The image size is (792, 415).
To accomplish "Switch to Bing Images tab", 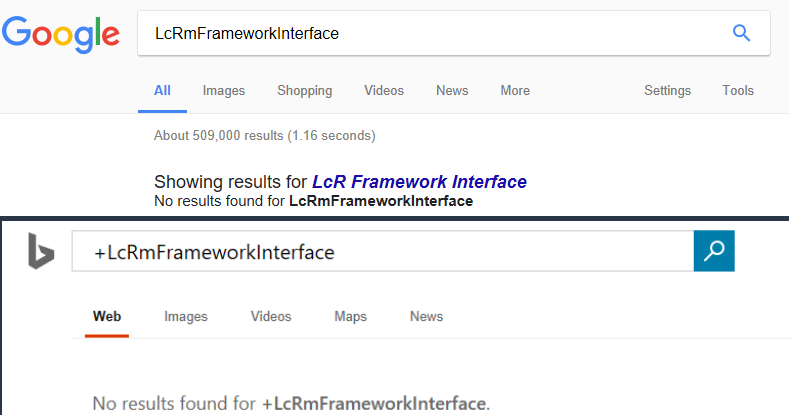I will [x=185, y=317].
